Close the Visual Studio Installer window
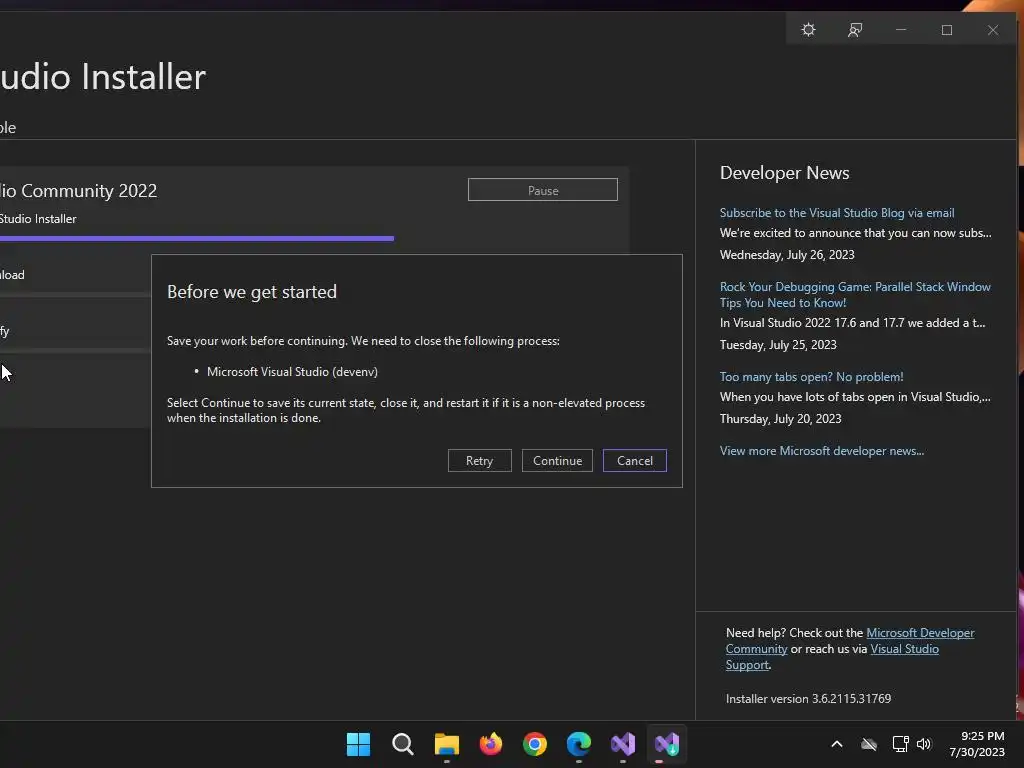This screenshot has width=1024, height=768. (x=993, y=30)
